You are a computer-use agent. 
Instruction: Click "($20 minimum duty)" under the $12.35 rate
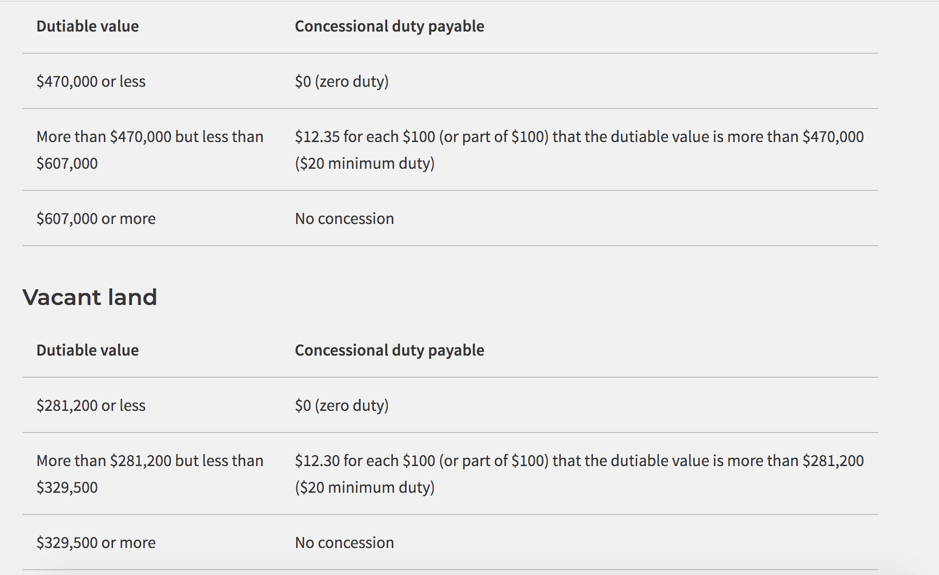(364, 163)
